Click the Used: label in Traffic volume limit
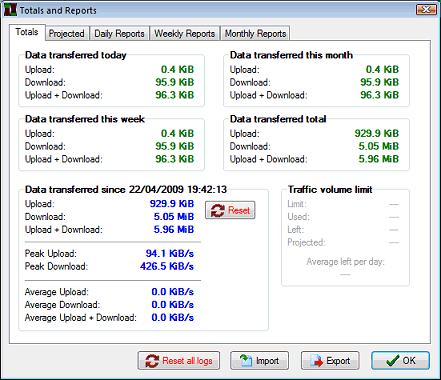The height and width of the screenshot is (380, 441). 298,217
